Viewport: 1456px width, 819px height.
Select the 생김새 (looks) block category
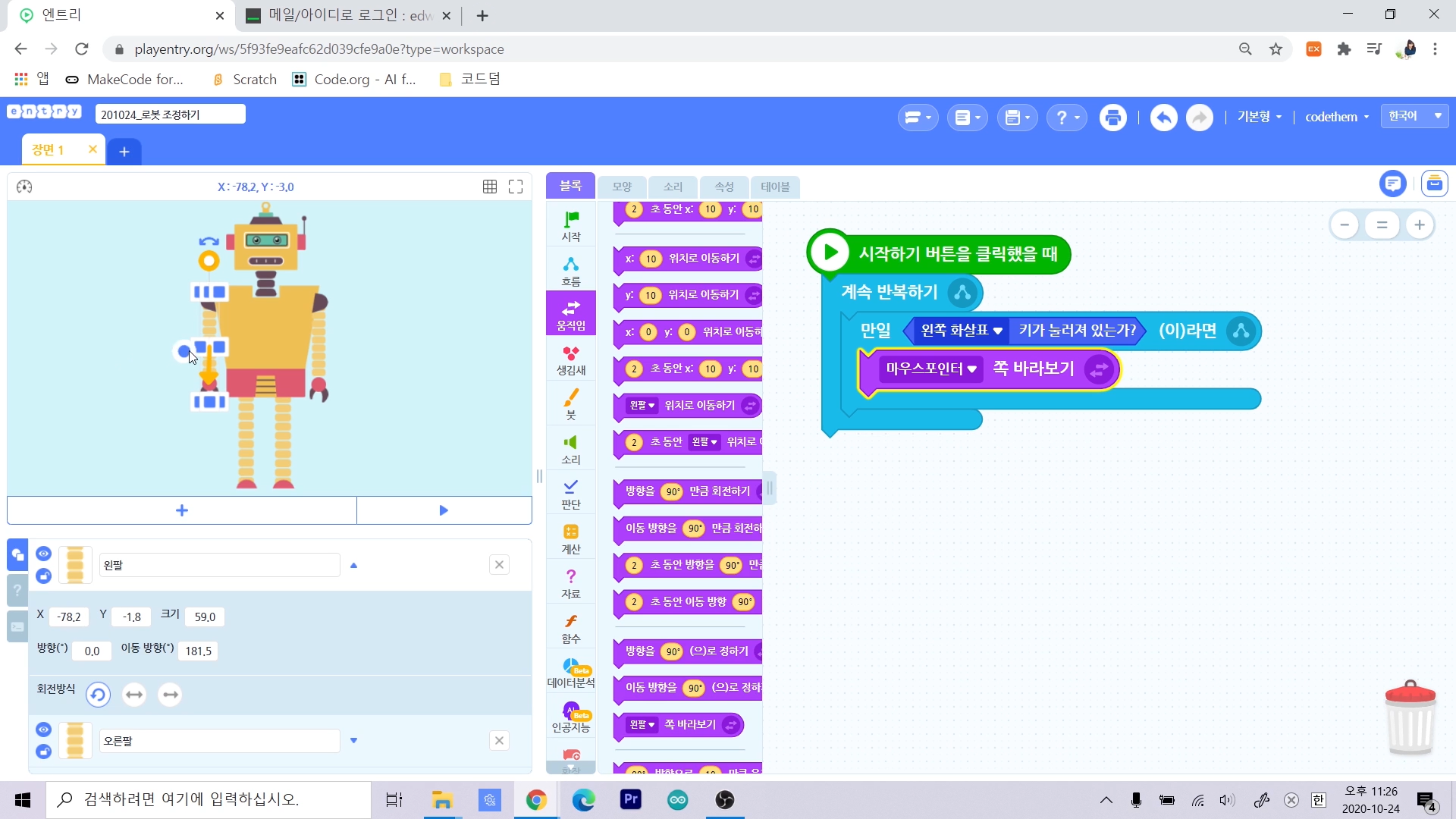570,359
